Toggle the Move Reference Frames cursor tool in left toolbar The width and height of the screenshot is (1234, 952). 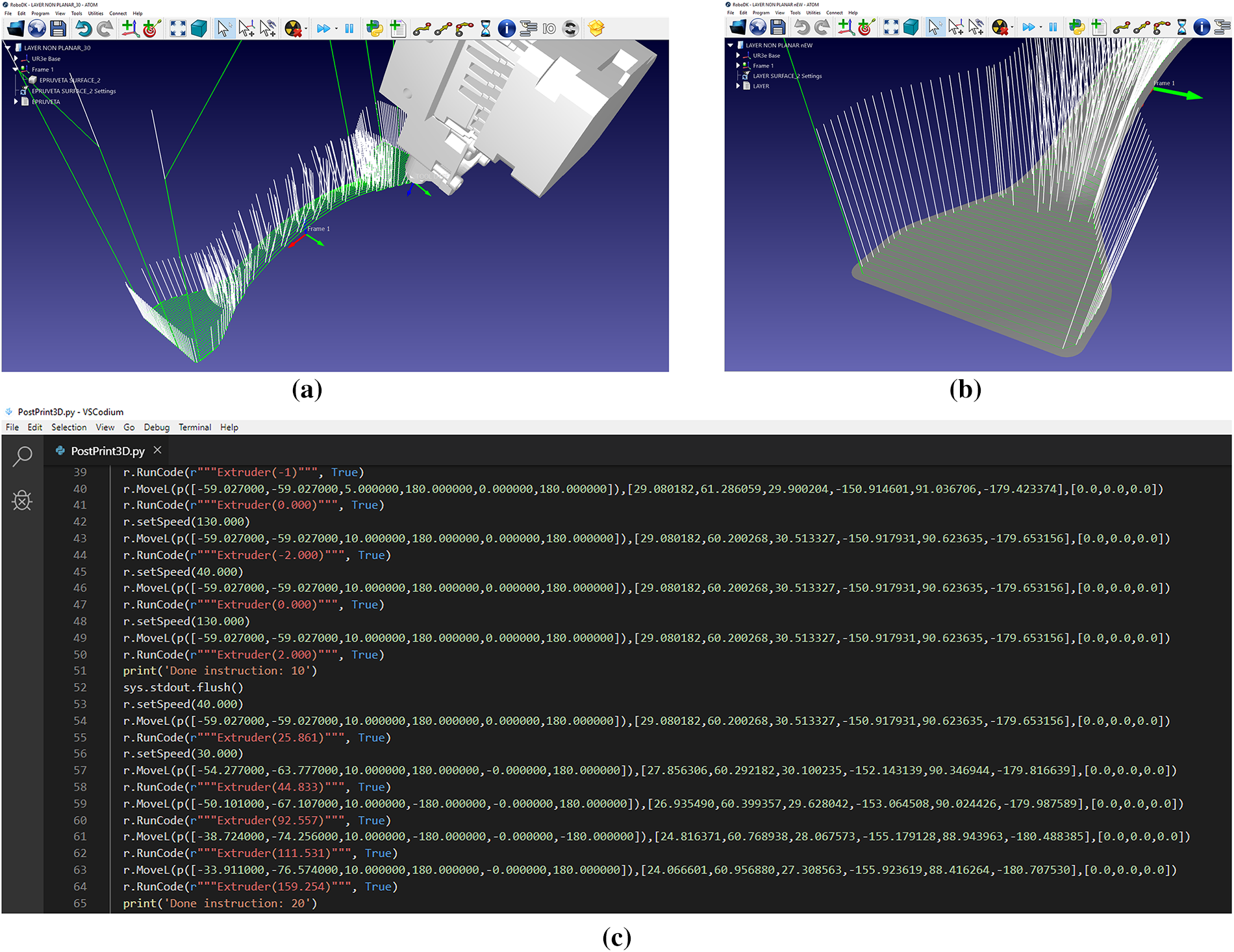tap(247, 29)
